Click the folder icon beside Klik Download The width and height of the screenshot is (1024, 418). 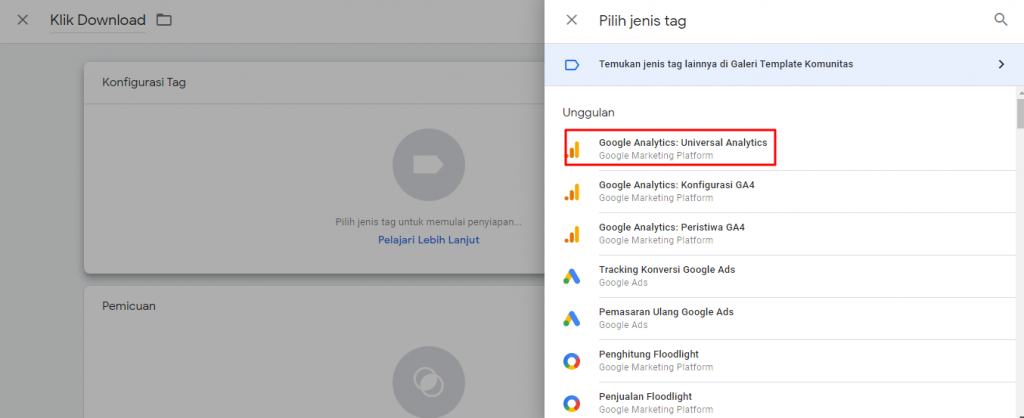click(x=164, y=20)
